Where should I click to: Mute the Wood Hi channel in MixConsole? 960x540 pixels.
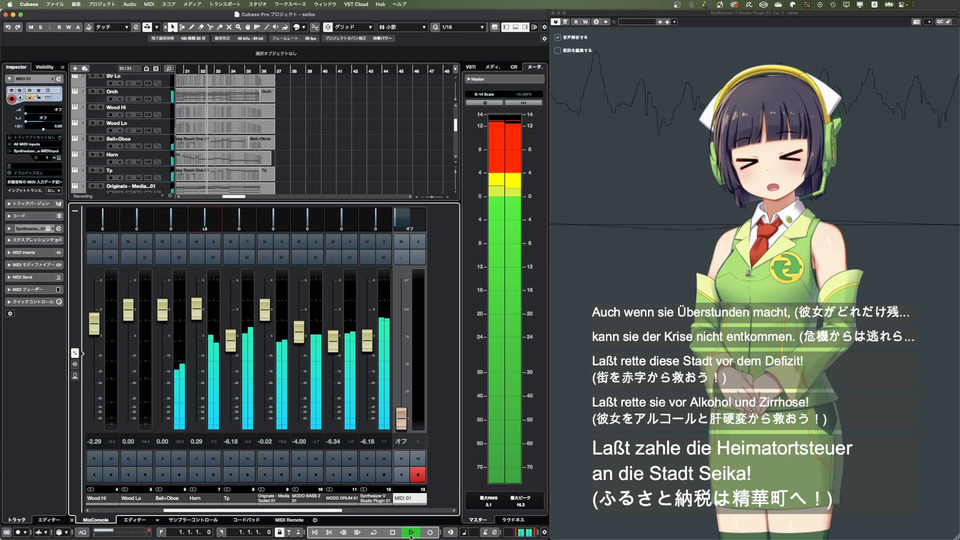click(94, 242)
